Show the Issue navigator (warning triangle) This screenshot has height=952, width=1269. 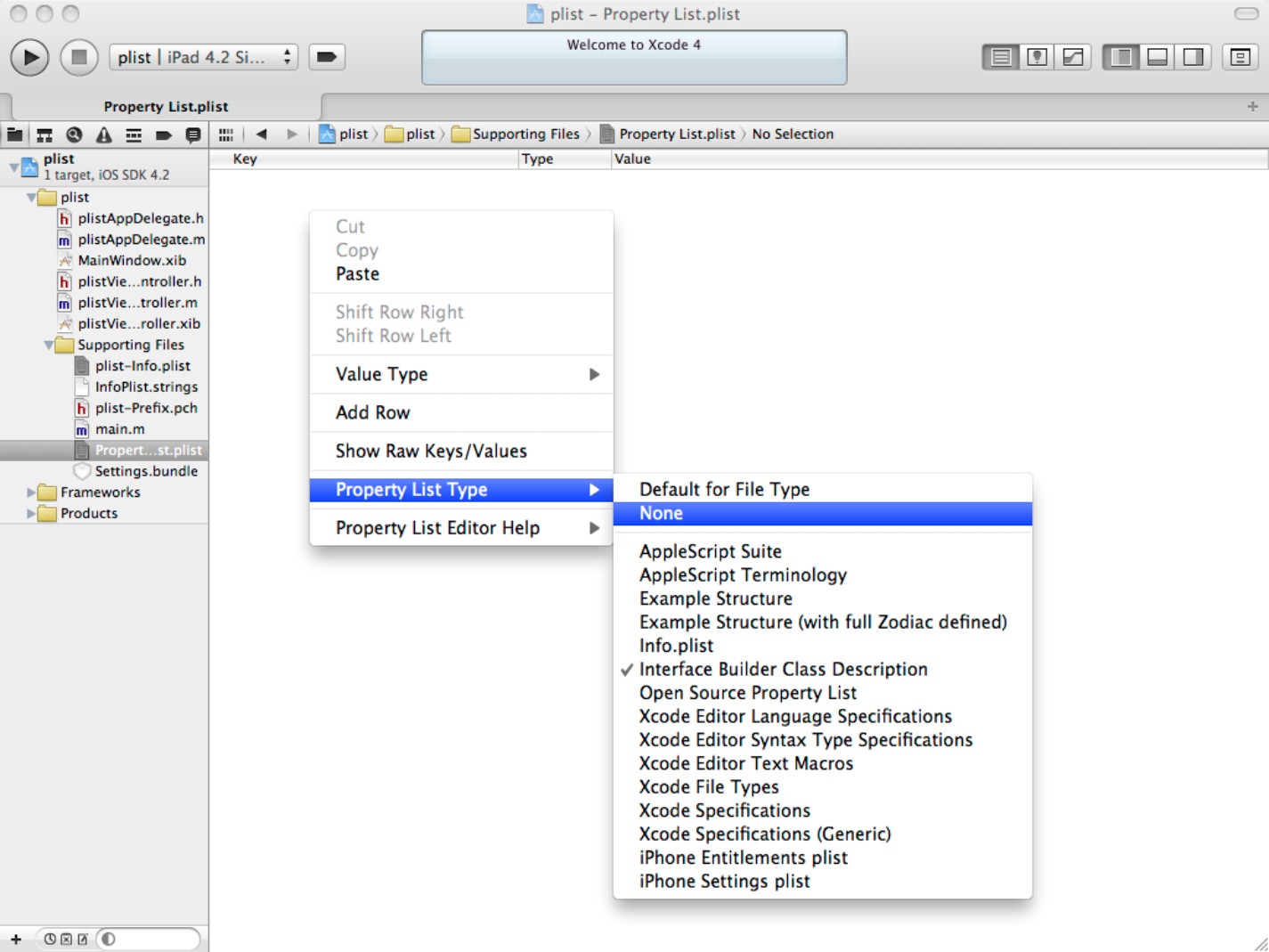pyautogui.click(x=104, y=134)
